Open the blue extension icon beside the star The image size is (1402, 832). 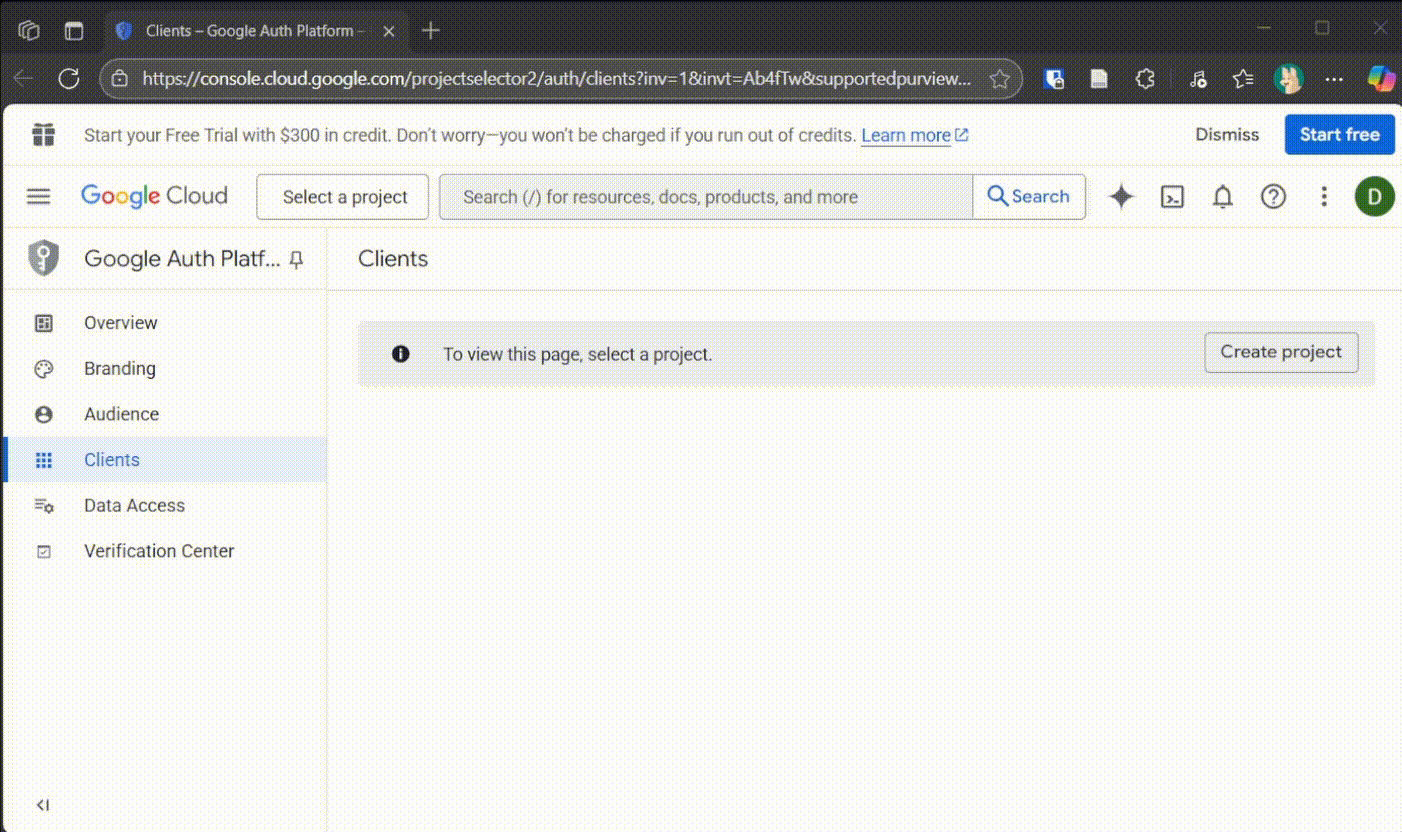(1053, 79)
